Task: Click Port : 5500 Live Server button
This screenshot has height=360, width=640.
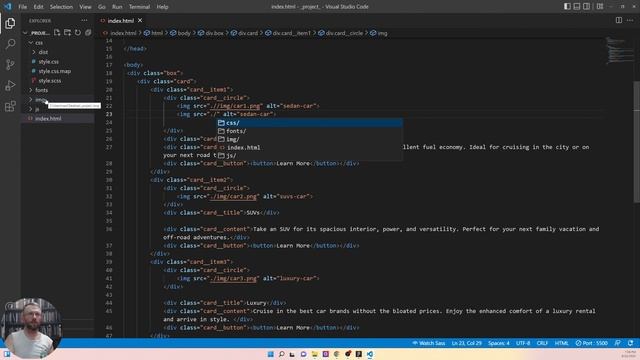Action: click(x=591, y=343)
